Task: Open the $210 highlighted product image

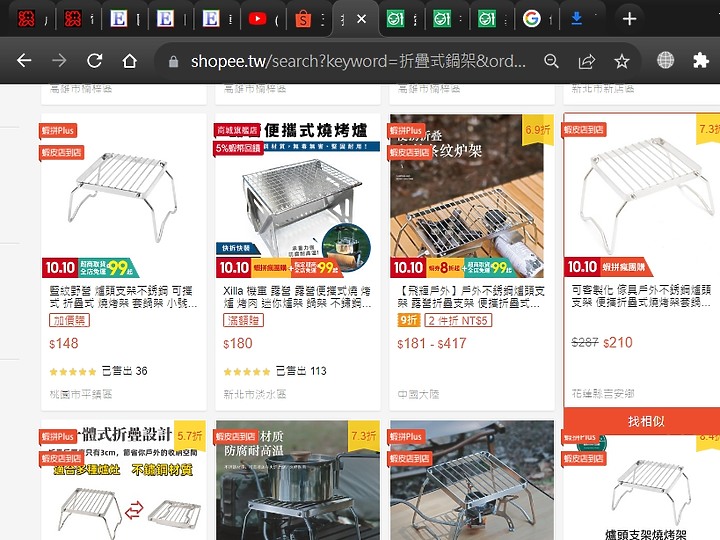Action: click(642, 196)
